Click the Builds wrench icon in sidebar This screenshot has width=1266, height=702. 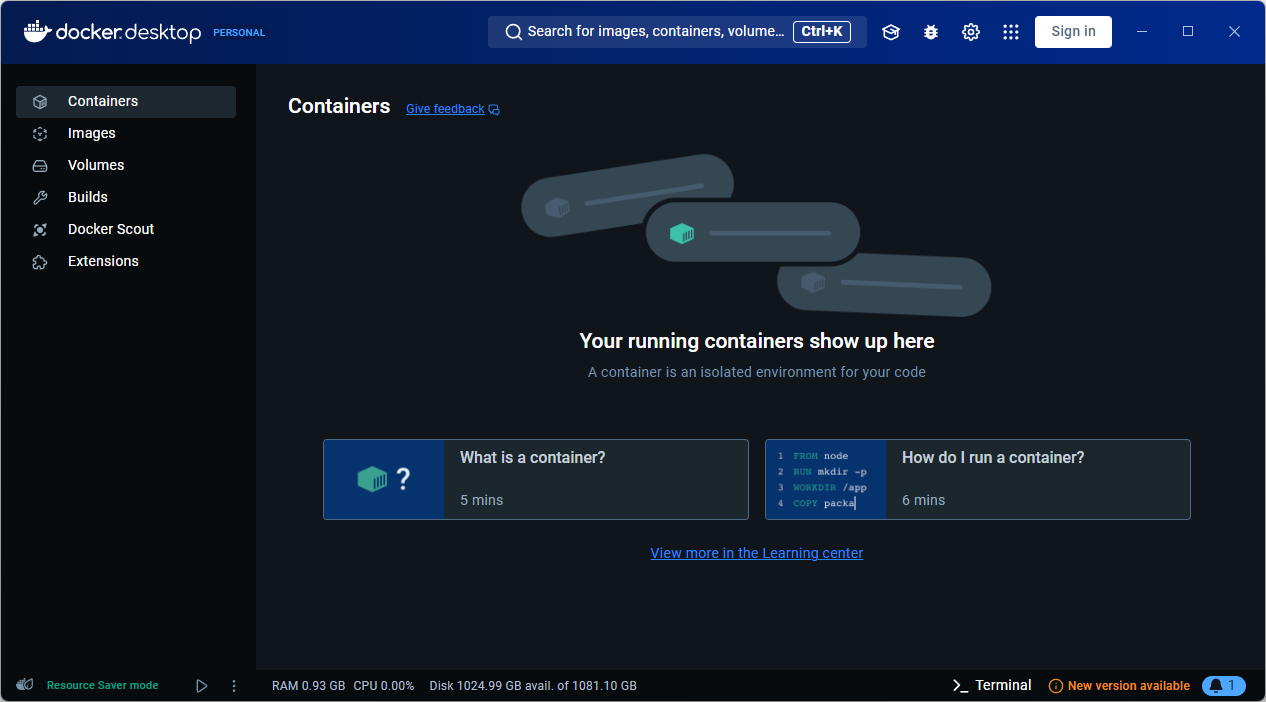(x=40, y=198)
